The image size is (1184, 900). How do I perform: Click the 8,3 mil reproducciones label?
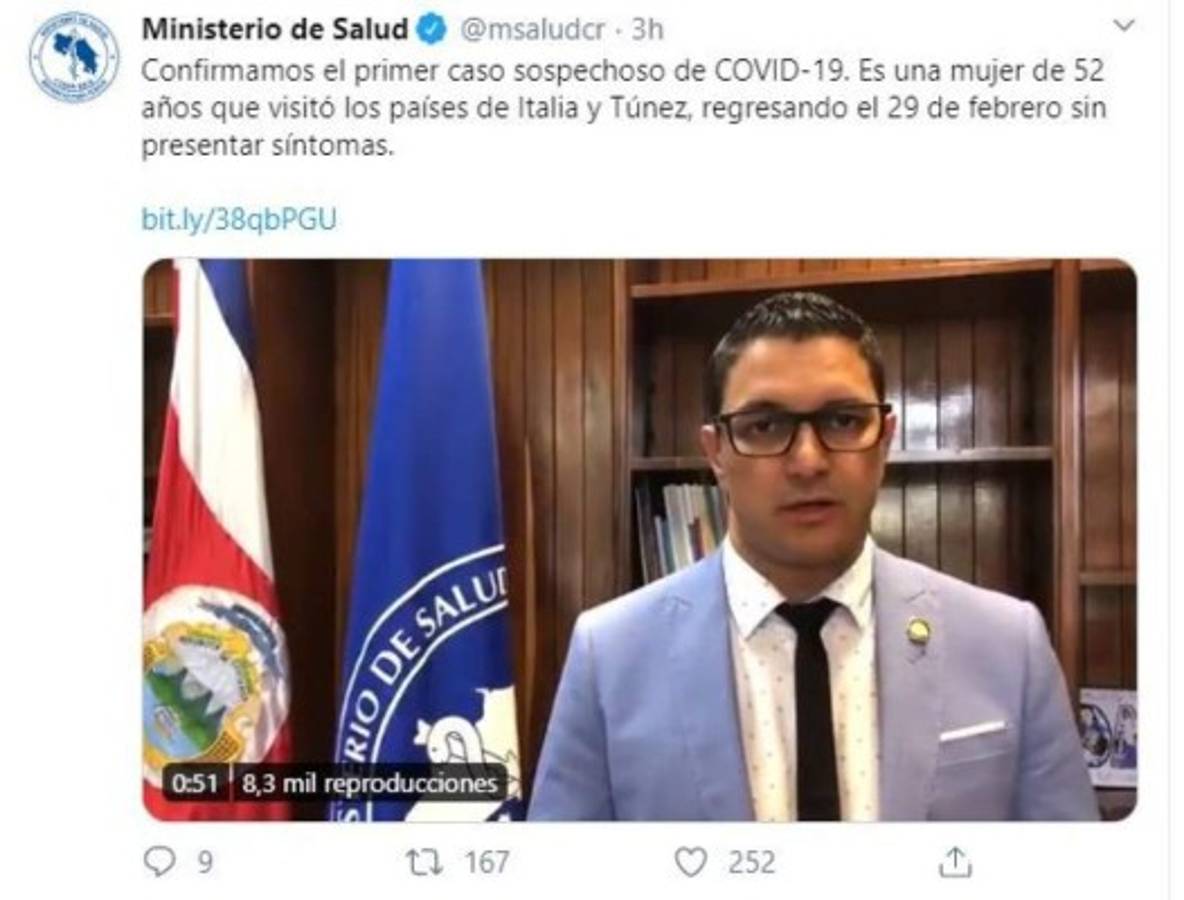coord(370,783)
